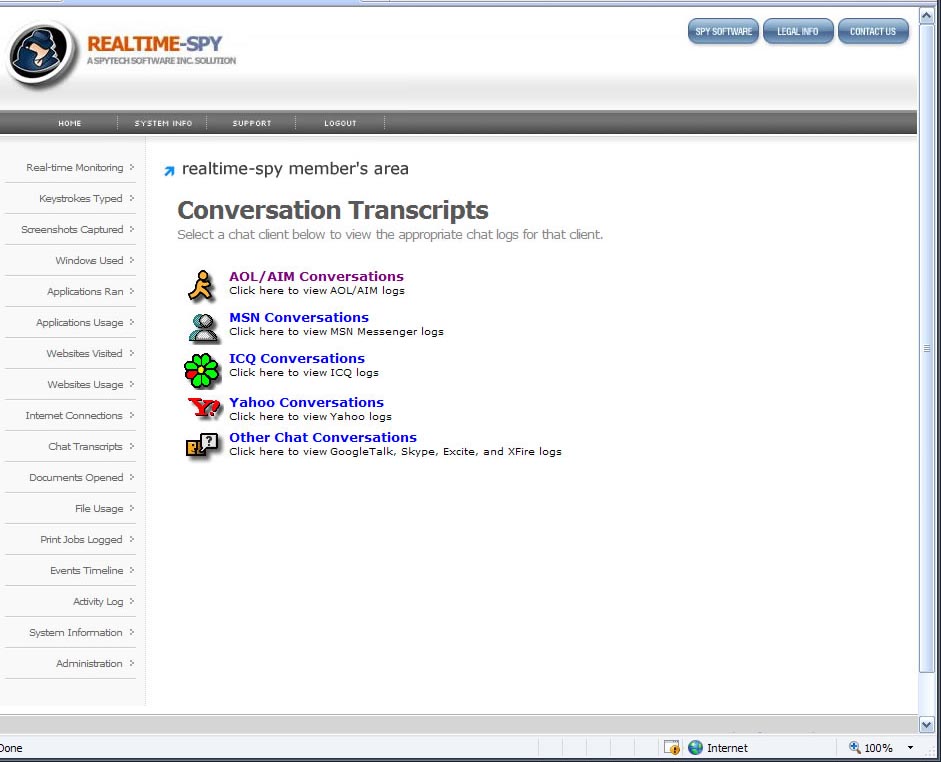
Task: Click the ICQ flower icon
Action: 202,370
